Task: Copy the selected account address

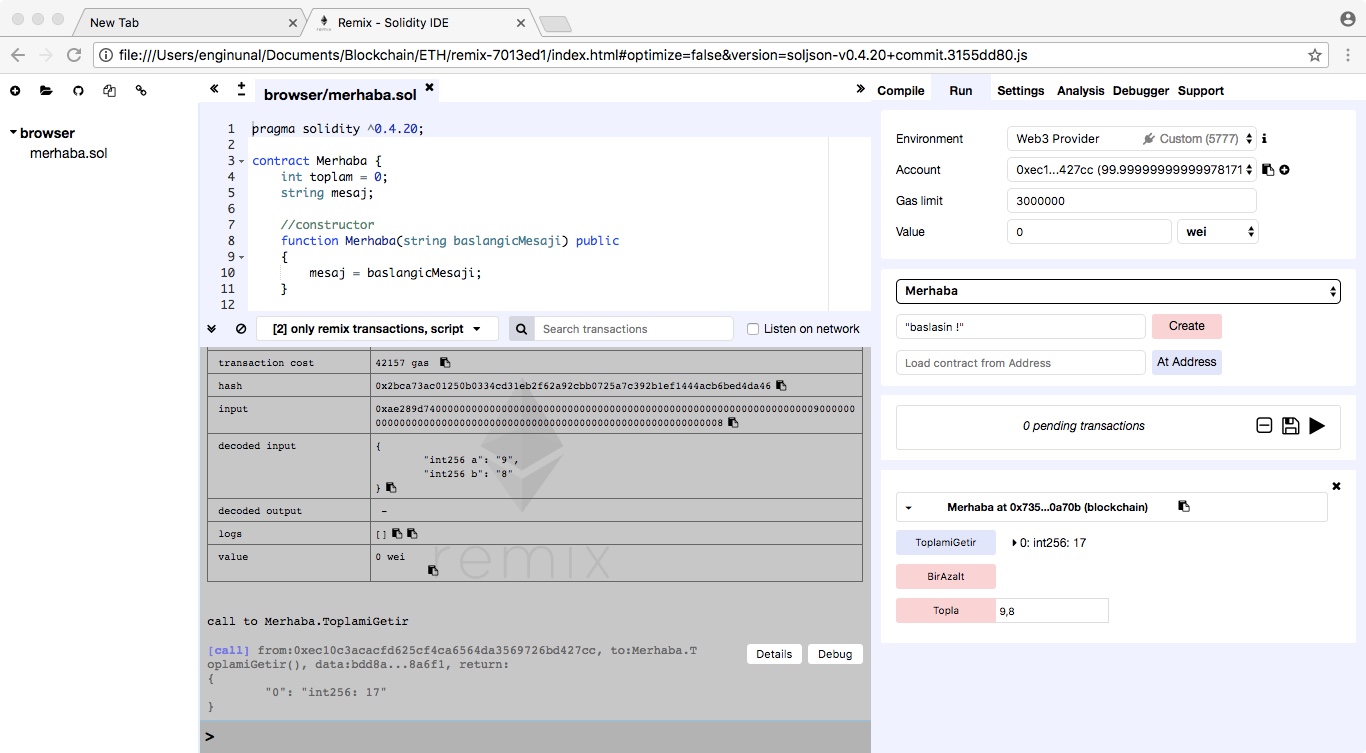Action: pos(1268,170)
